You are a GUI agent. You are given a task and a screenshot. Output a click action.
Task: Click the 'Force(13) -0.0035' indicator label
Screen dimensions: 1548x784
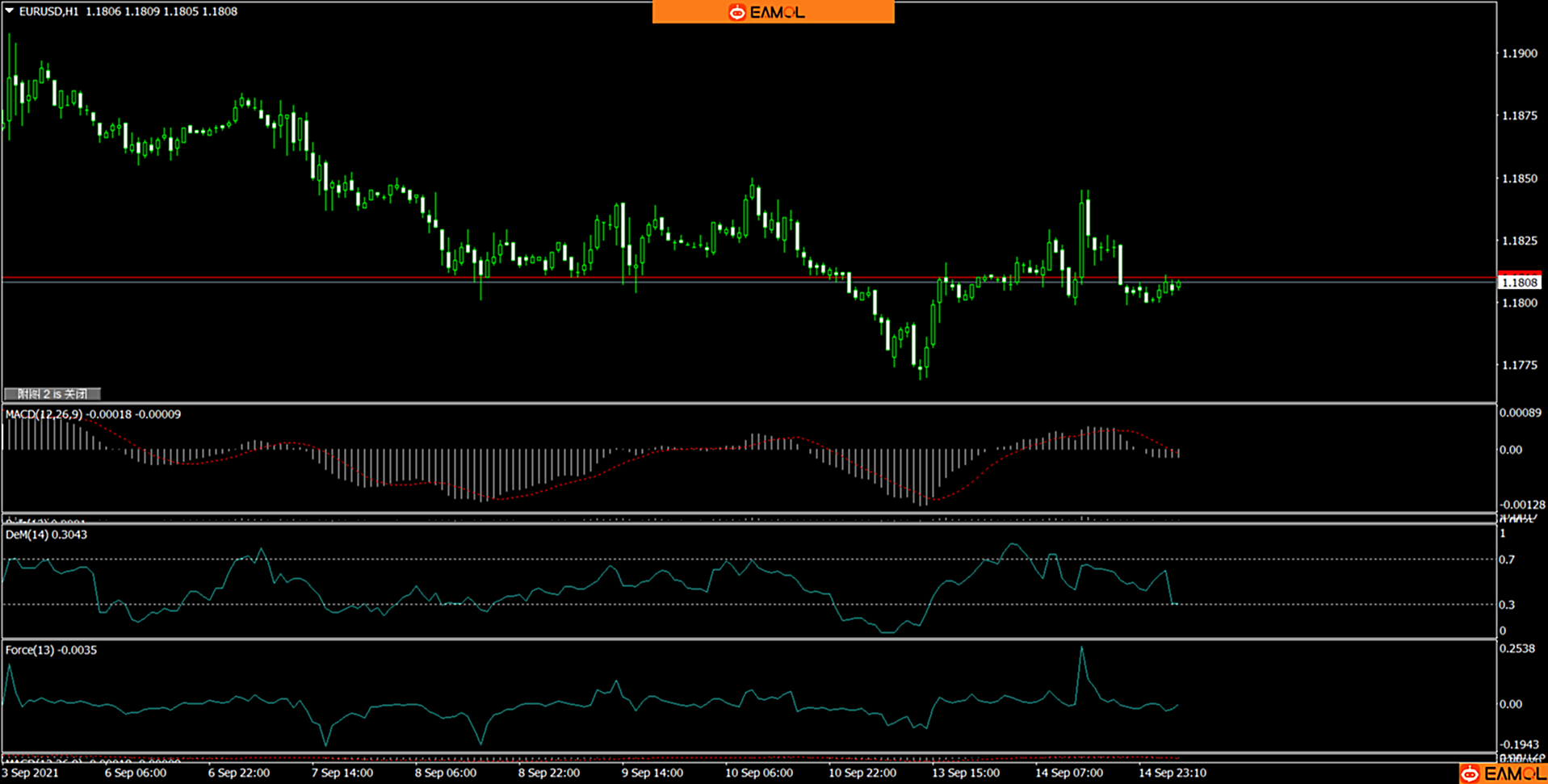(51, 650)
